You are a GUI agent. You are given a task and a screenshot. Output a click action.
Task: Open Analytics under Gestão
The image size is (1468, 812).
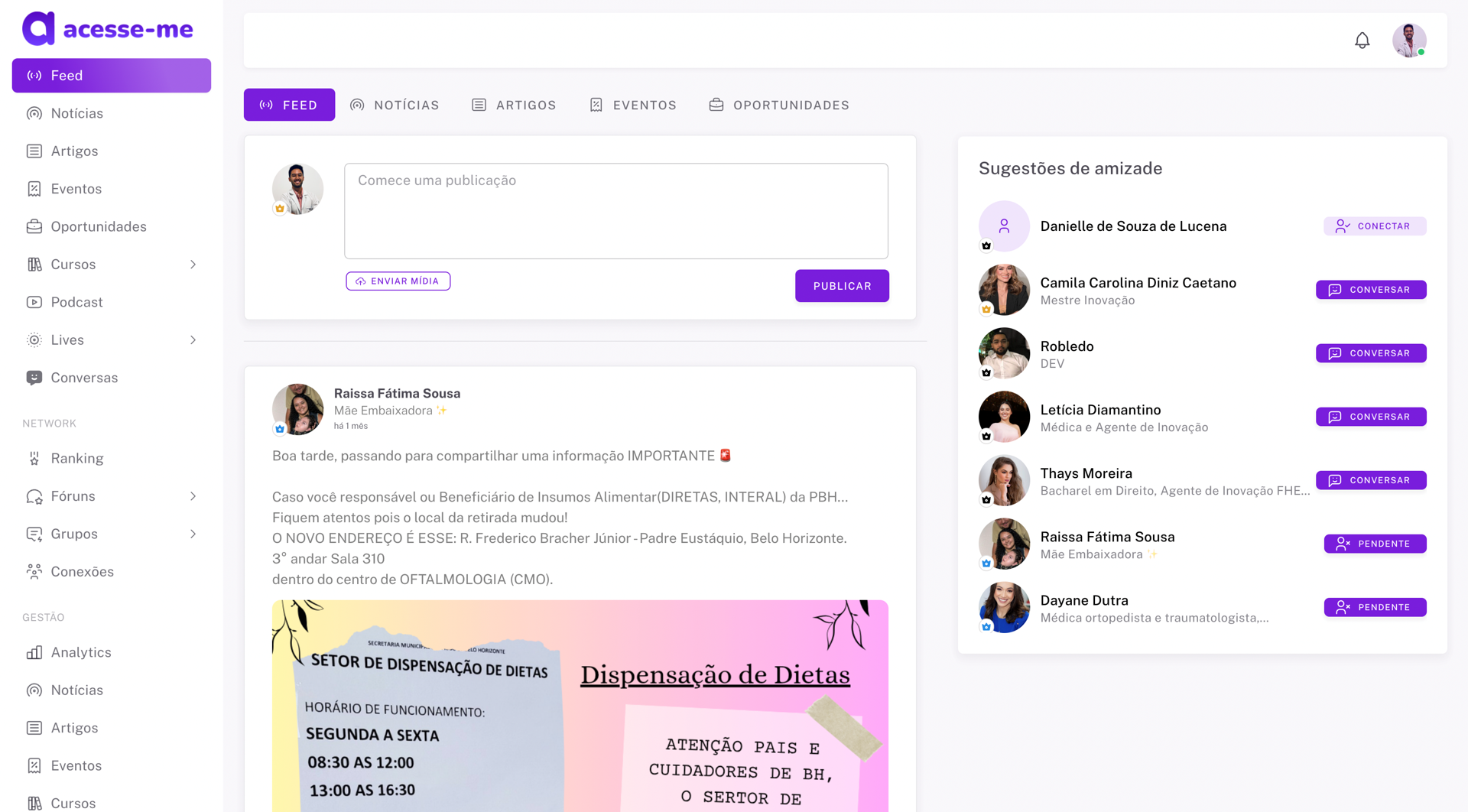[x=80, y=652]
